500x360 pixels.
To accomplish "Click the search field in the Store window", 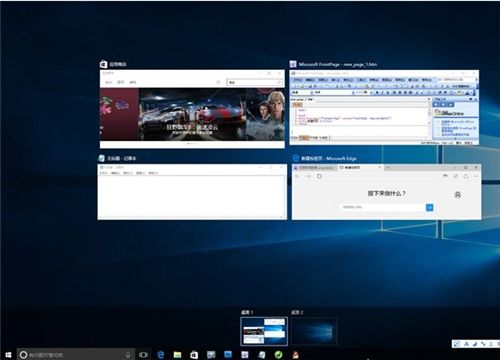I will pos(254,82).
